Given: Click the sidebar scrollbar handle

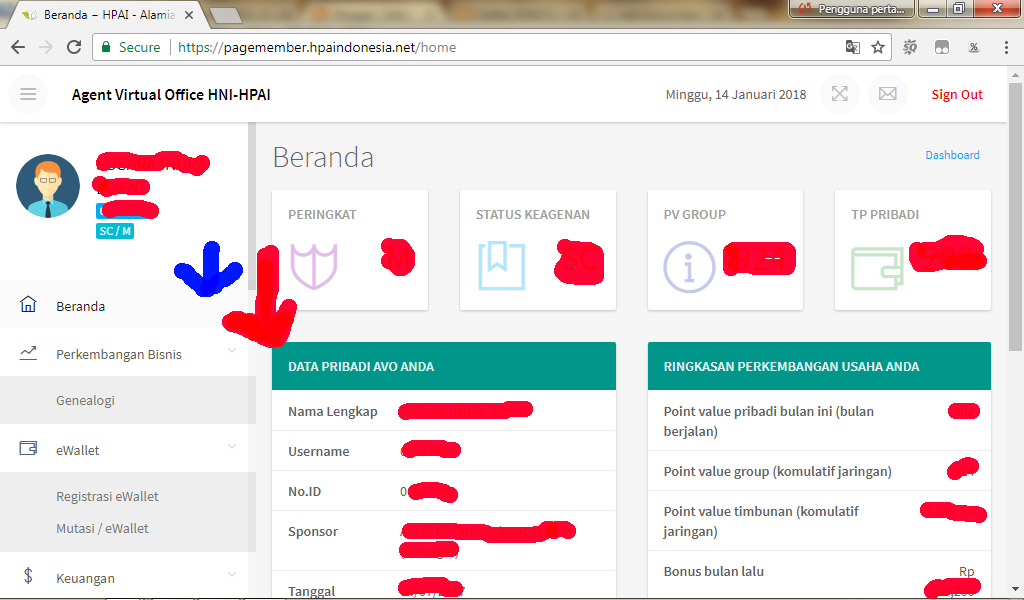Looking at the screenshot, I should [252, 206].
